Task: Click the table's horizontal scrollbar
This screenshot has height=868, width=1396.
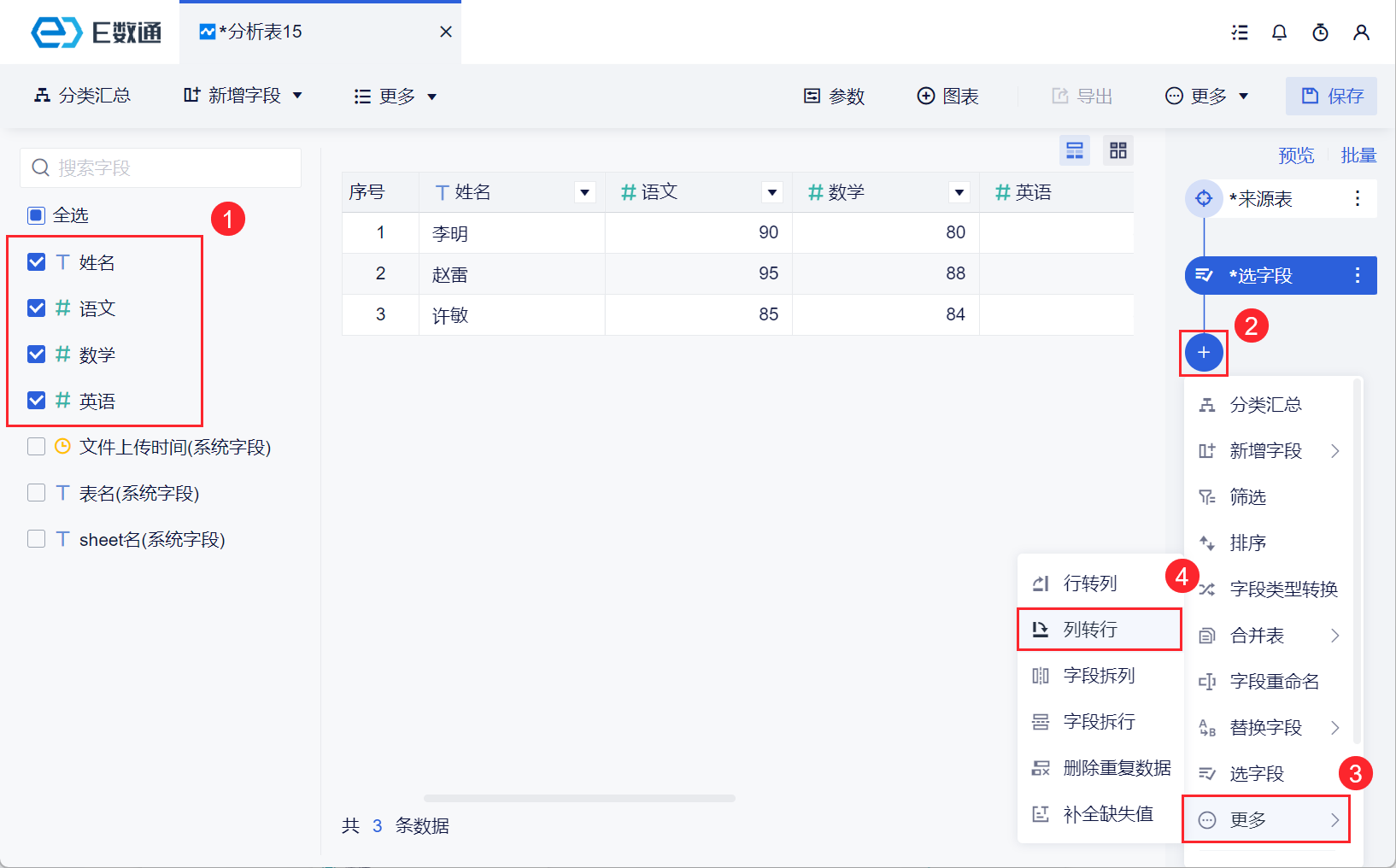Action: tap(579, 799)
